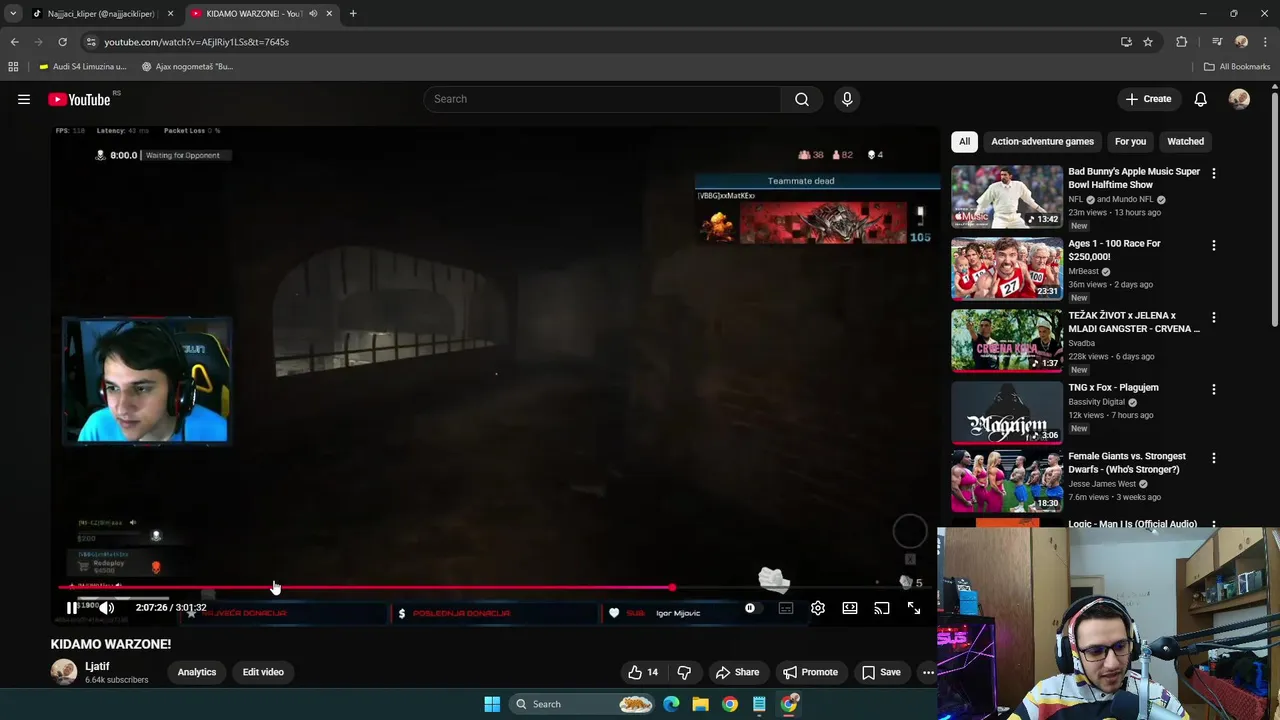Start voice search with microphone icon
This screenshot has height=720, width=1280.
click(x=847, y=99)
